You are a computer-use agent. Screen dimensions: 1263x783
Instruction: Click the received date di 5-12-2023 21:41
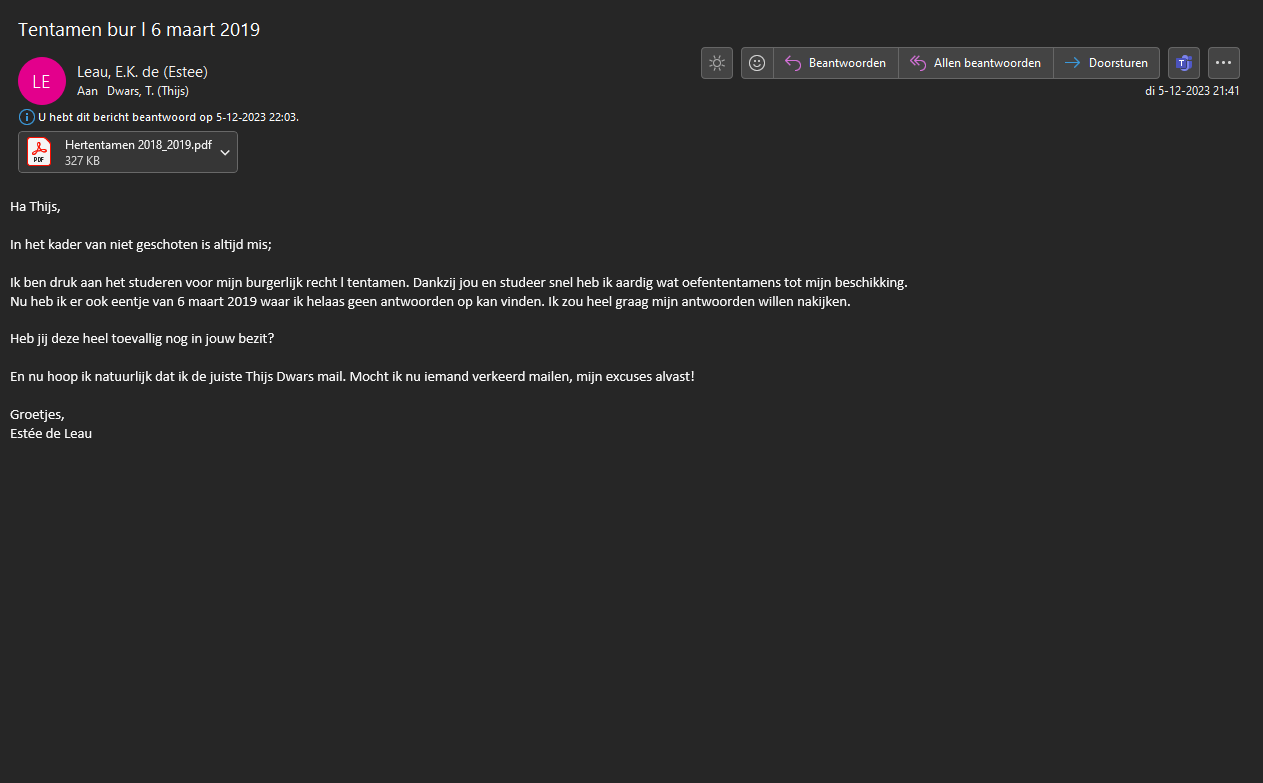1192,91
